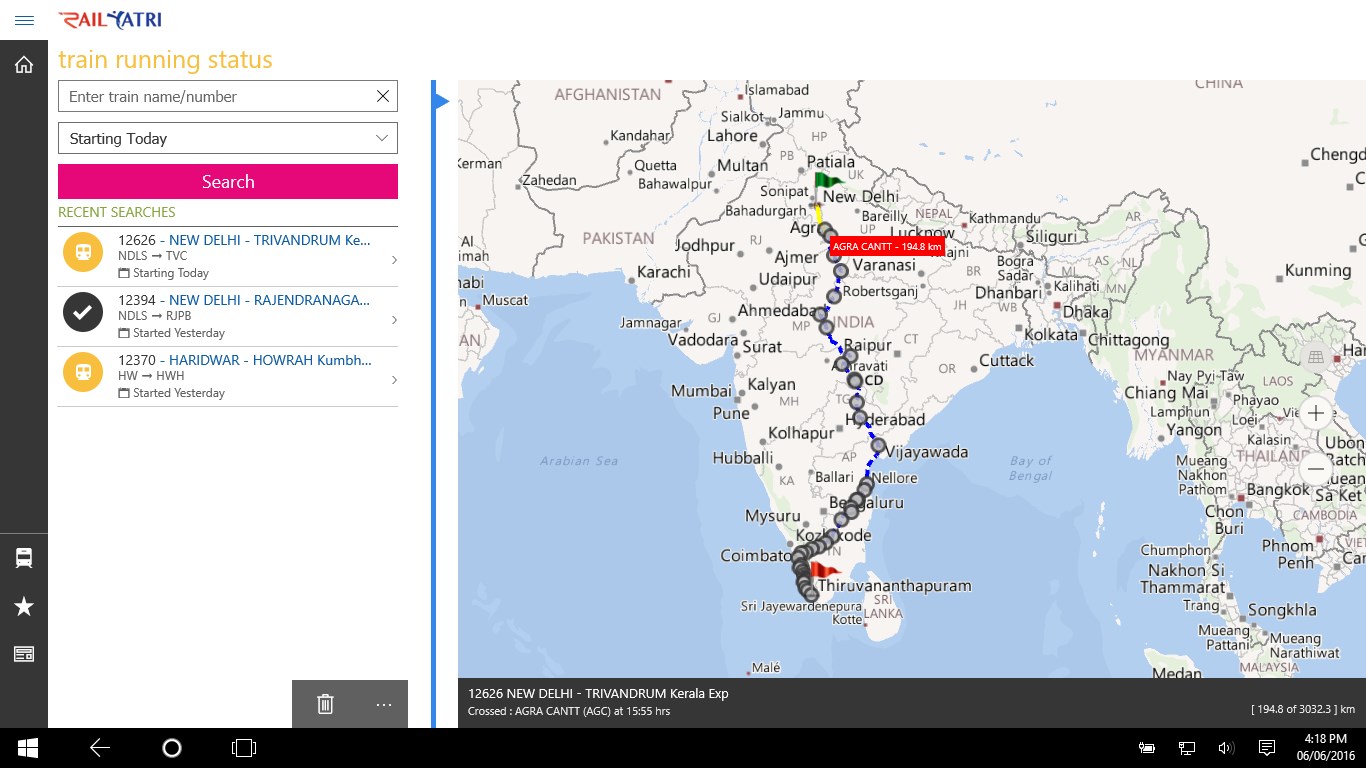Select checkmark icon for 12394 Rajendranagar train
The image size is (1366, 768).
tap(83, 311)
